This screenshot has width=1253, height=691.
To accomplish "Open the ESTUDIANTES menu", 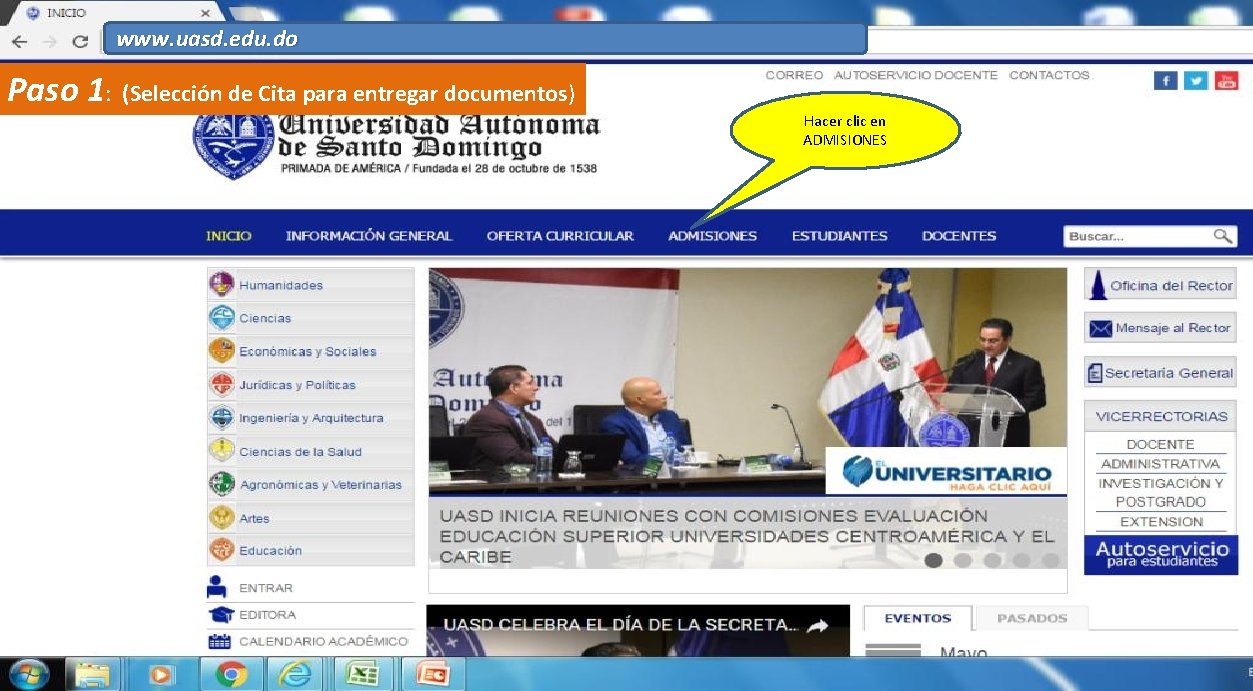I will (x=840, y=236).
